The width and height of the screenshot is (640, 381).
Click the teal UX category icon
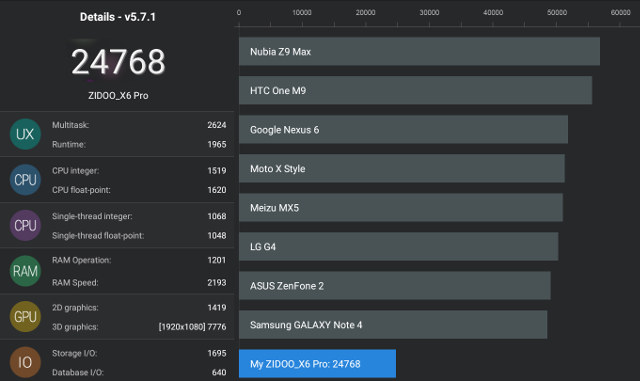point(25,134)
